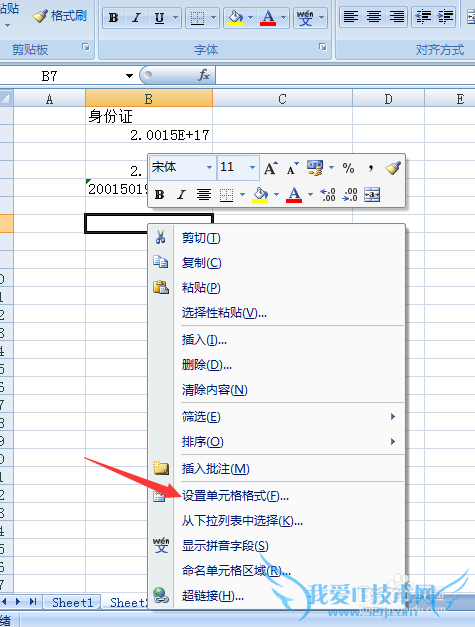Apply comma style in mini toolbar
The height and width of the screenshot is (627, 475).
[371, 168]
